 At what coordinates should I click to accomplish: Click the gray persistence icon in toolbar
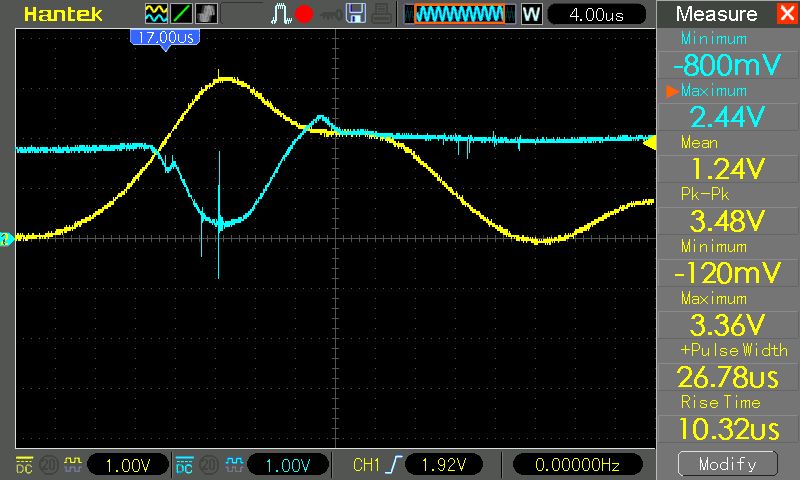point(206,14)
